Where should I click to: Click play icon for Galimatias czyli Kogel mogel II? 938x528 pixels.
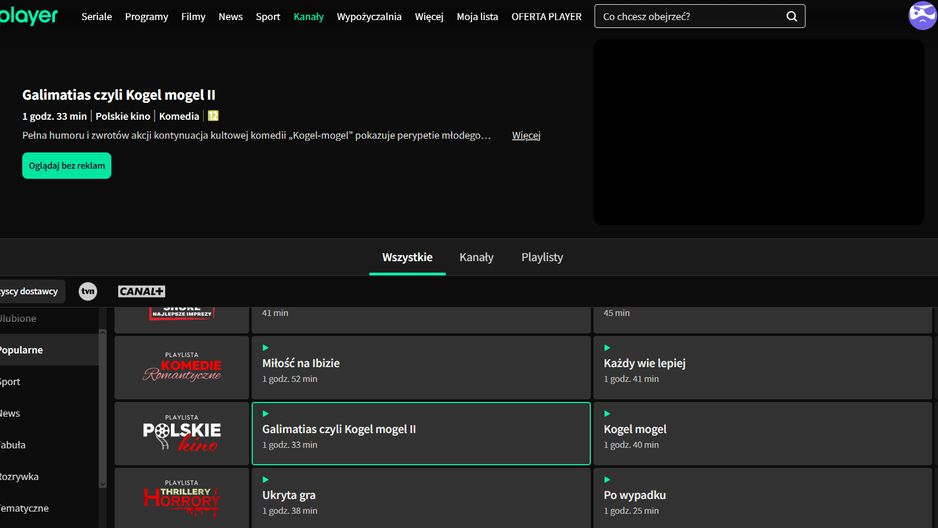pos(266,413)
